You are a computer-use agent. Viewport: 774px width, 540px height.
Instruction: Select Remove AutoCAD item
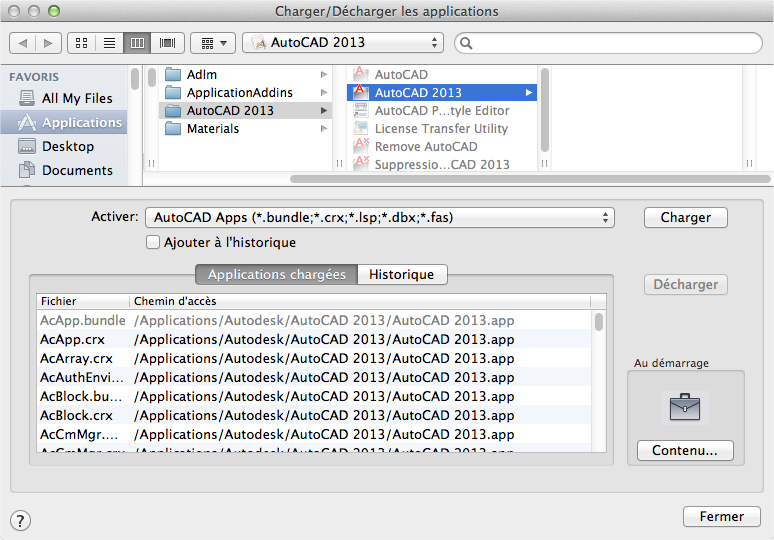coord(442,147)
